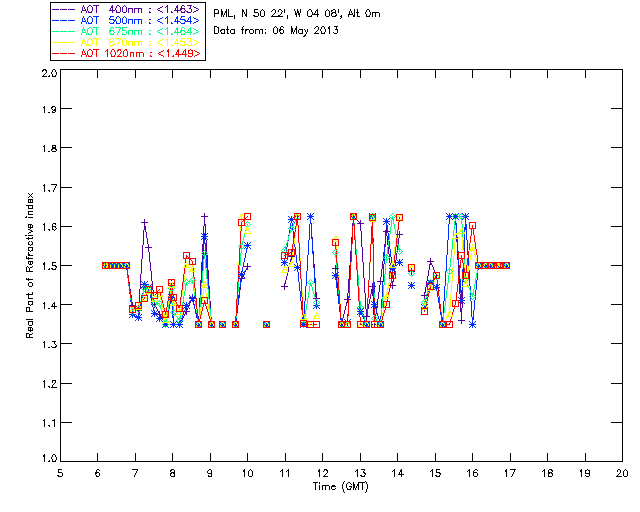Click the 18 hour label on the x-axis
This screenshot has height=512, width=640.
pos(547,473)
